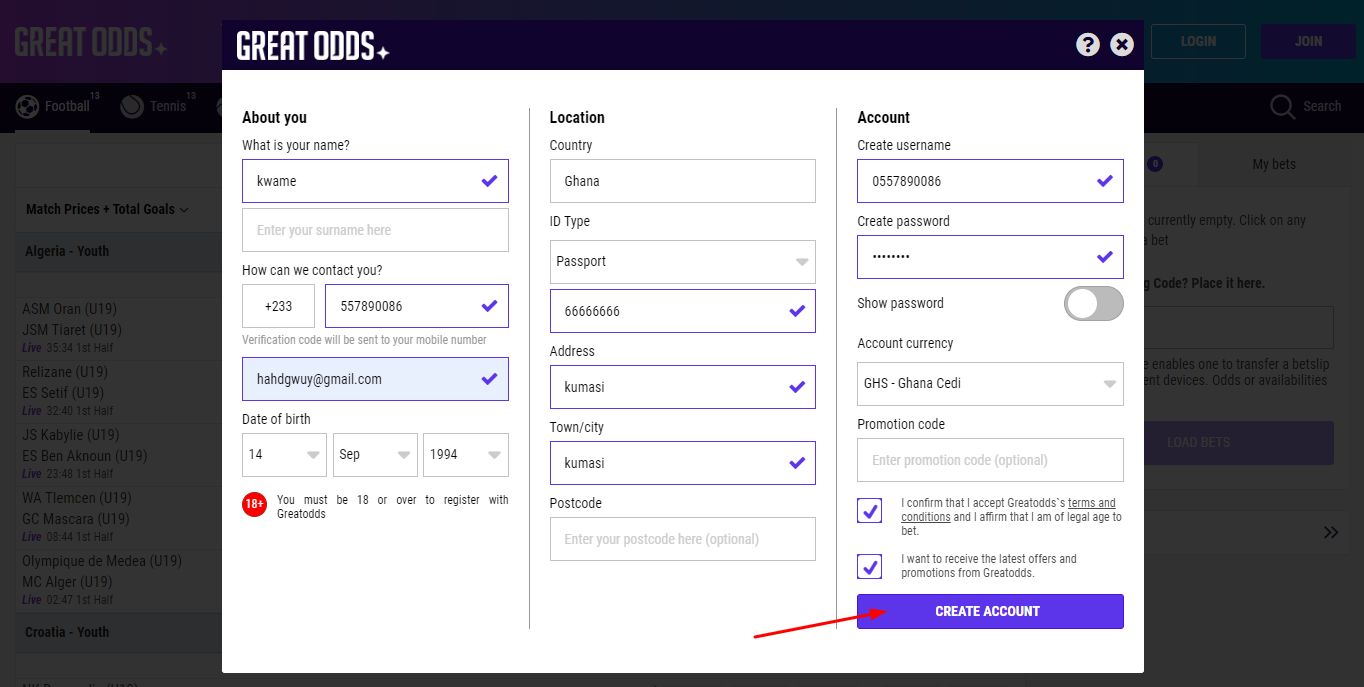
Task: Click the surname input field
Action: (x=375, y=230)
